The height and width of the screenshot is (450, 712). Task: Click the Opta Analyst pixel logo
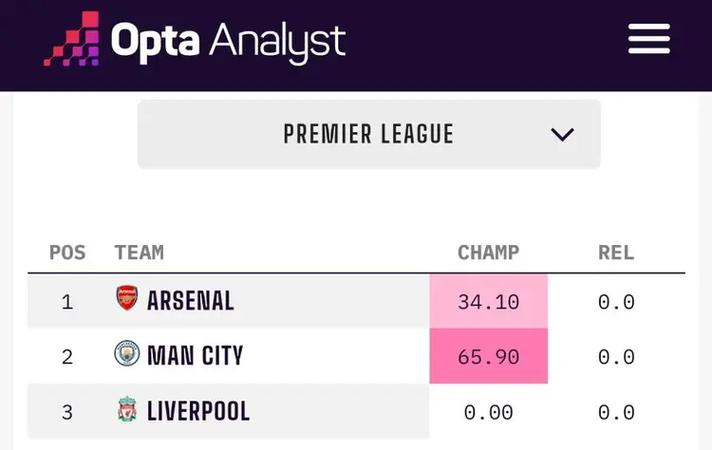[71, 39]
